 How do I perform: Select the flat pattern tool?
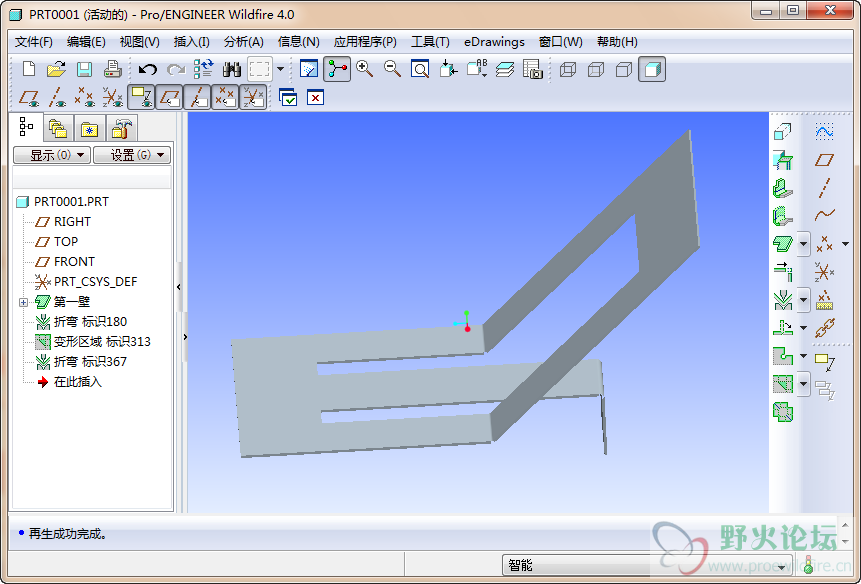pos(782,412)
